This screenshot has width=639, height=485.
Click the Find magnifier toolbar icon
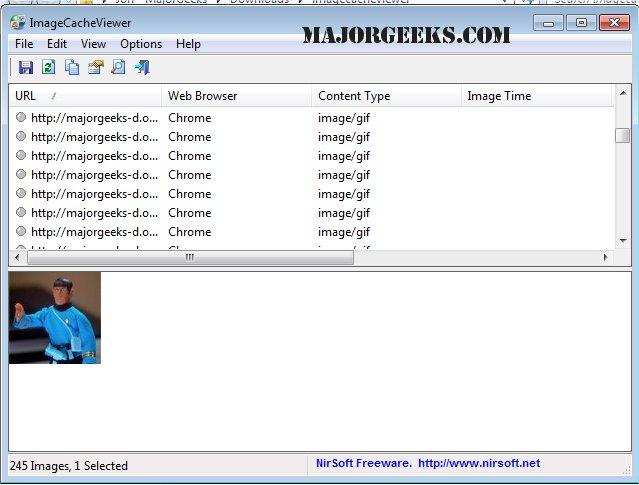118,67
